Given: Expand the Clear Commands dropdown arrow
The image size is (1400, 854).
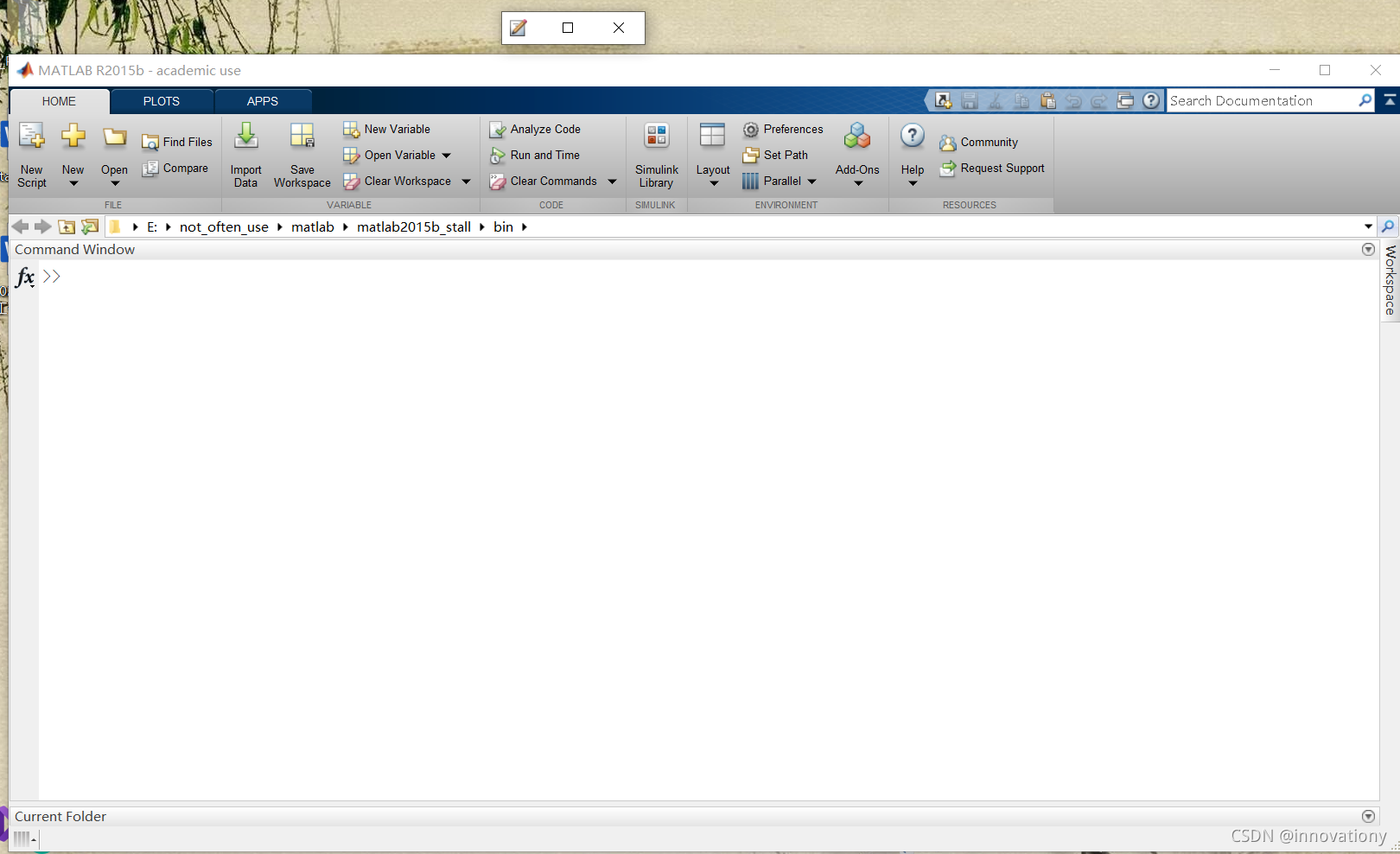Looking at the screenshot, I should tap(613, 182).
